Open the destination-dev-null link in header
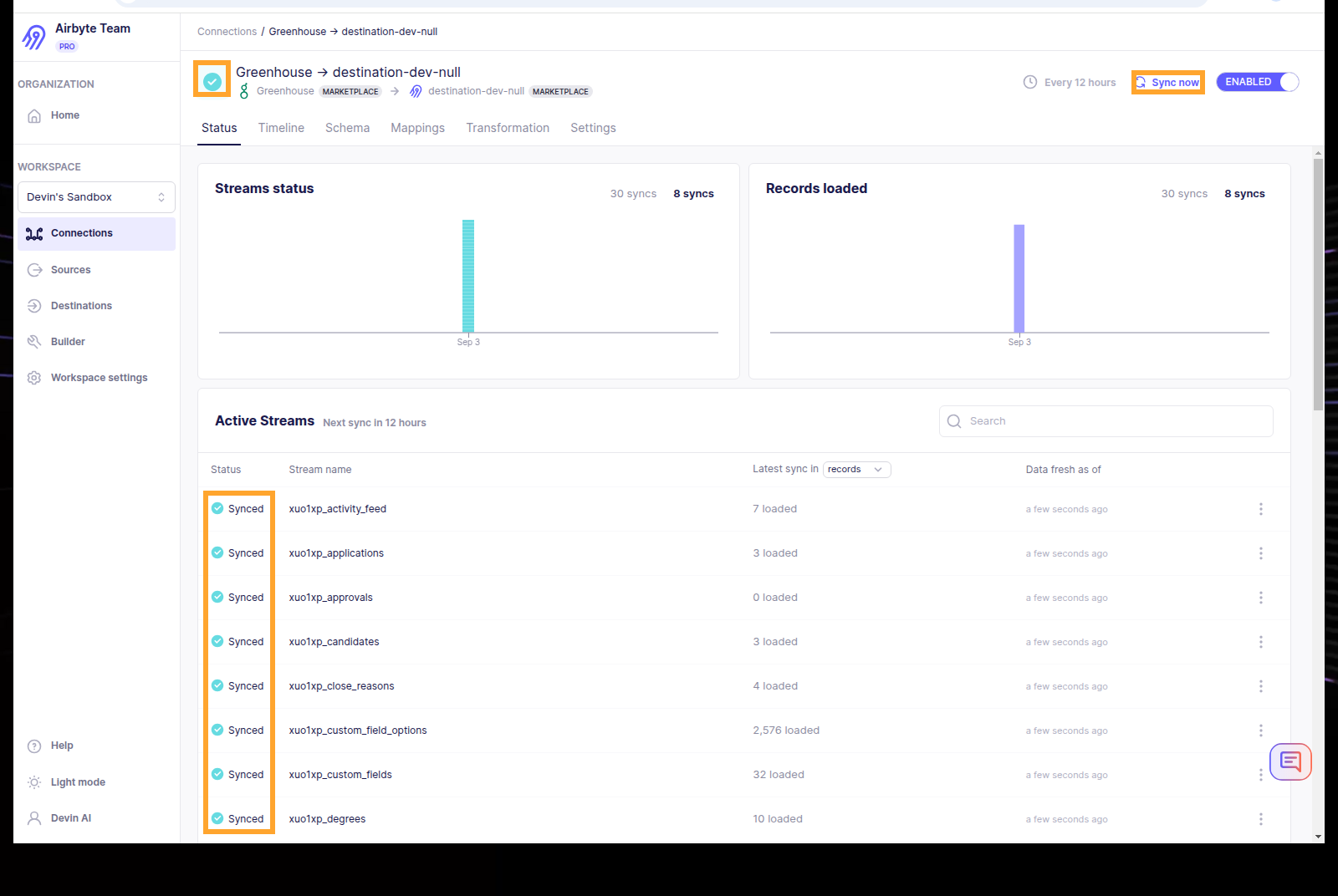Viewport: 1338px width, 896px height. pyautogui.click(x=476, y=91)
